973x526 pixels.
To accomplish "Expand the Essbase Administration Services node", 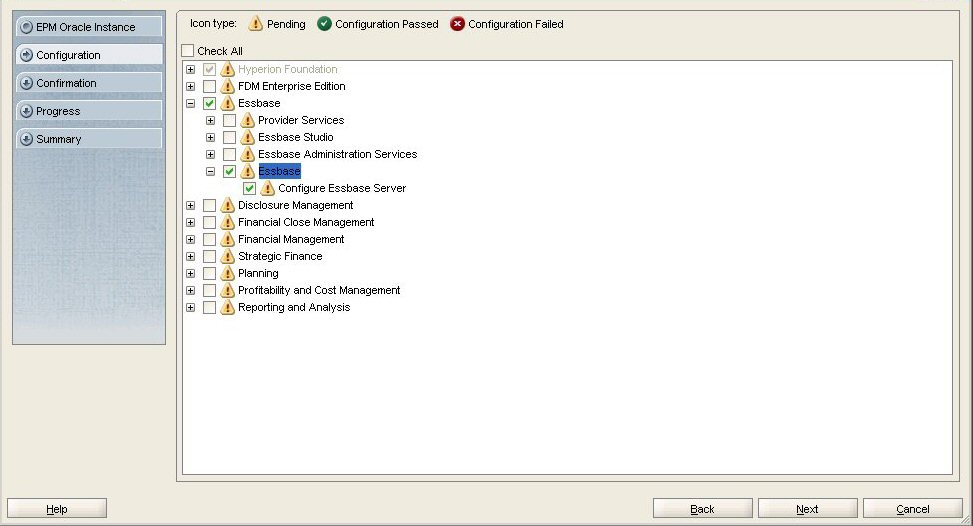I will pos(210,154).
